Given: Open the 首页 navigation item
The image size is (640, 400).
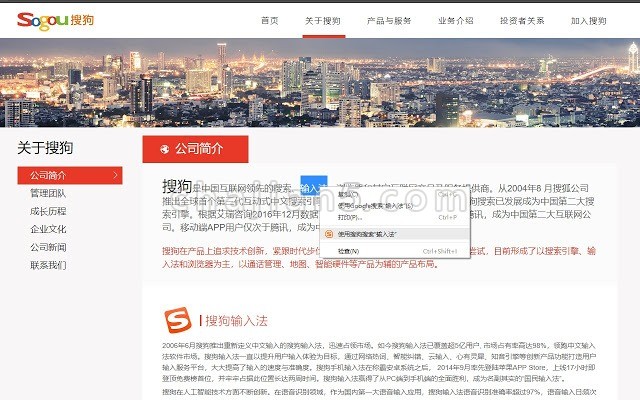Looking at the screenshot, I should click(x=270, y=21).
